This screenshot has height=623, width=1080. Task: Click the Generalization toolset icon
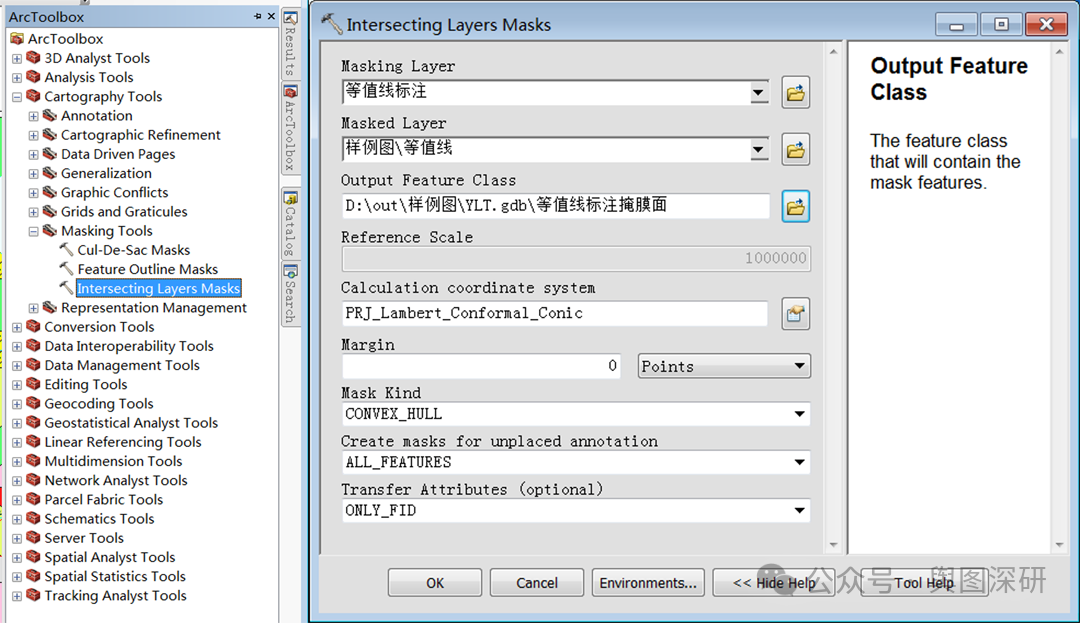50,173
